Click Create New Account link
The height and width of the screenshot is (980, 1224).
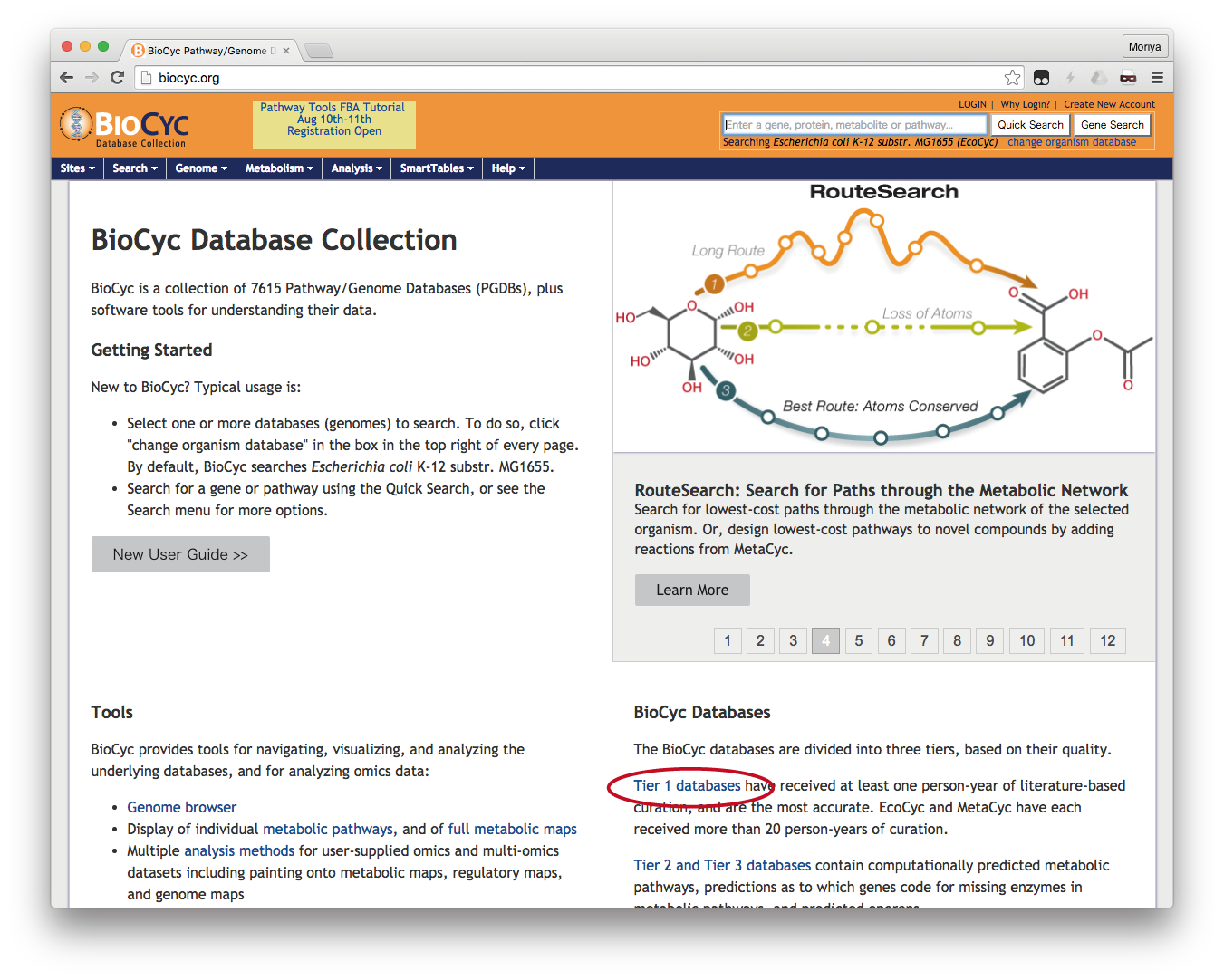(1109, 105)
